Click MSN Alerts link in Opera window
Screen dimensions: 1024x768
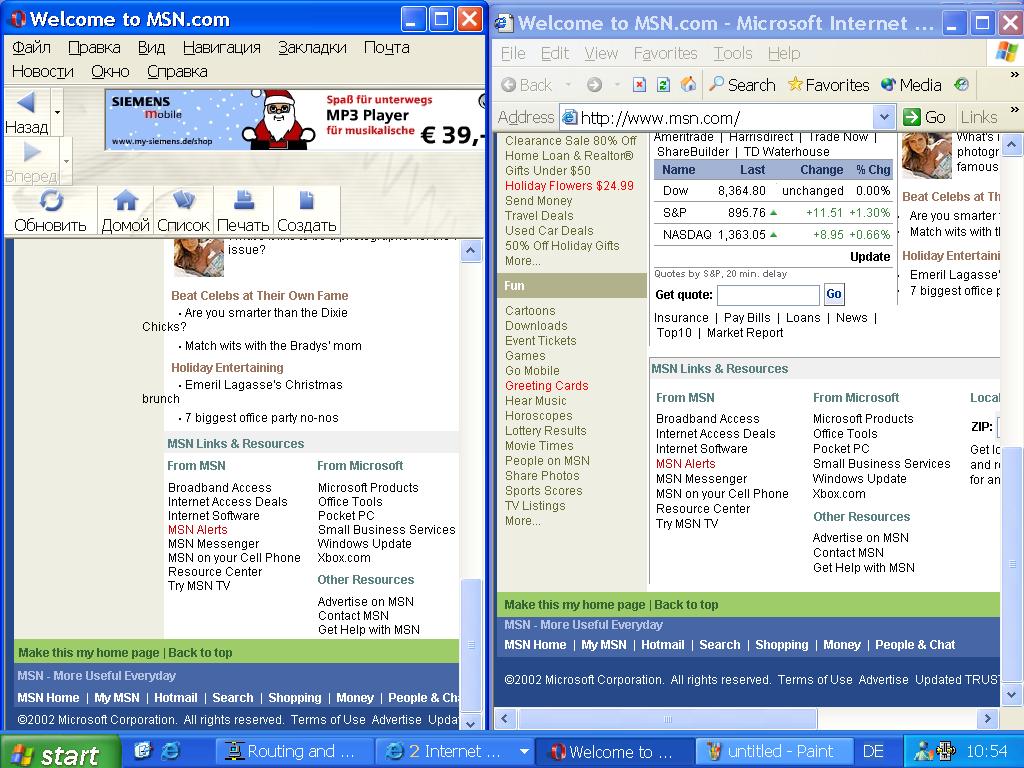click(198, 530)
